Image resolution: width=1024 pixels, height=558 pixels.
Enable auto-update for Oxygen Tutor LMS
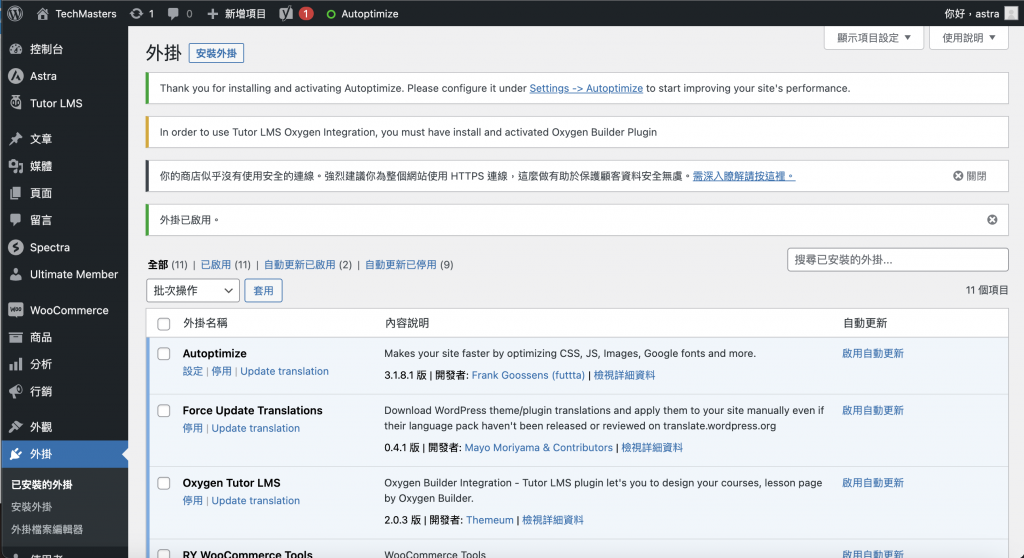coord(872,483)
